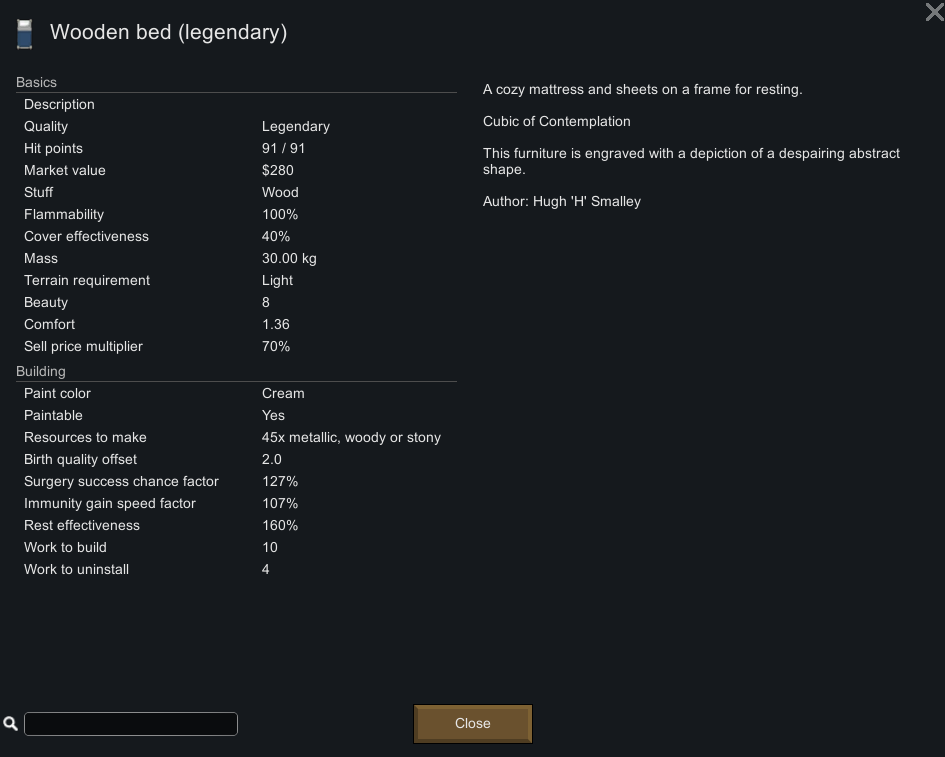Focus the search text field
Screen dimensions: 945x757
(131, 723)
